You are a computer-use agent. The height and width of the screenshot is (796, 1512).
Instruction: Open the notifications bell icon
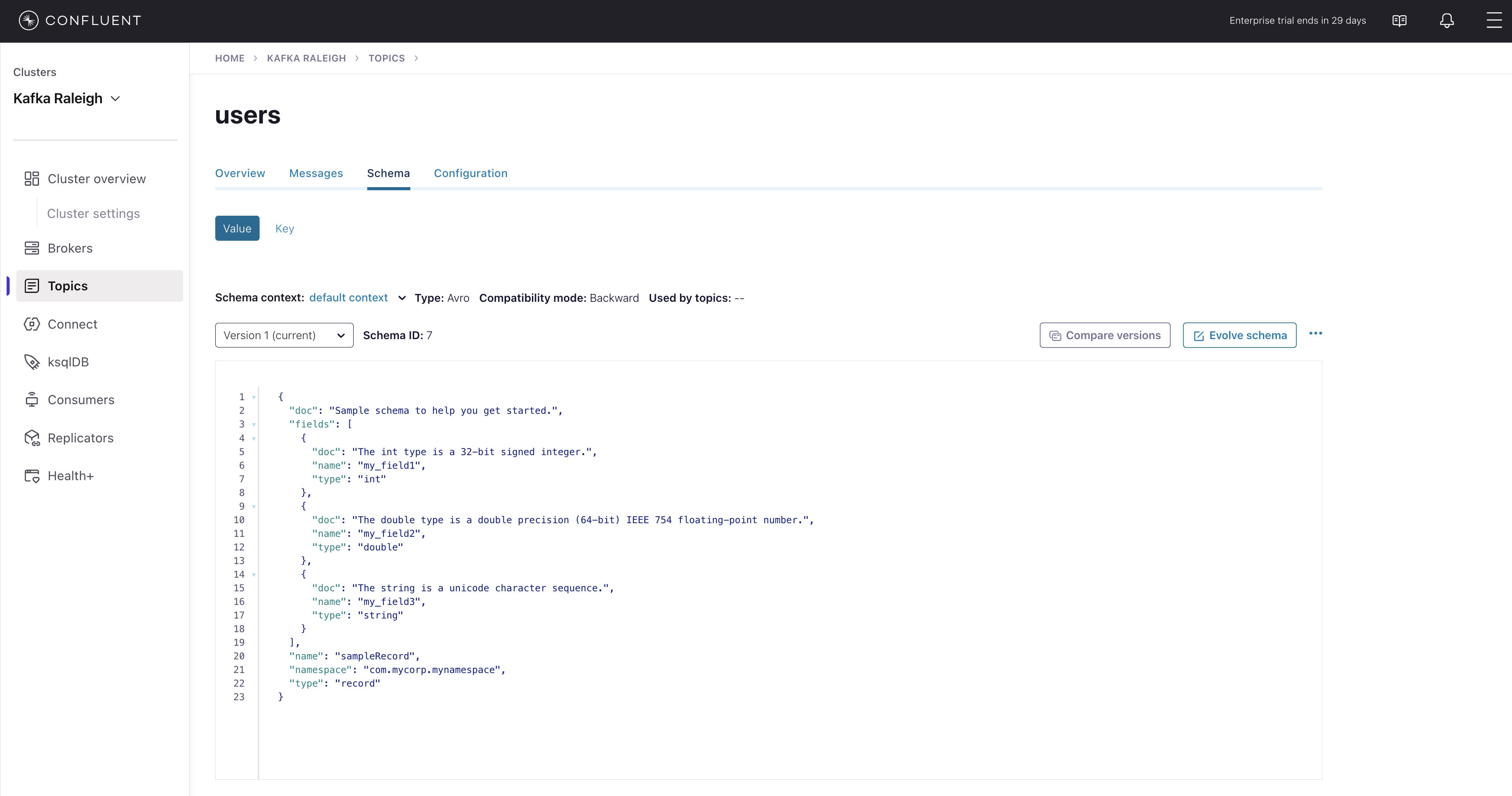(1447, 21)
